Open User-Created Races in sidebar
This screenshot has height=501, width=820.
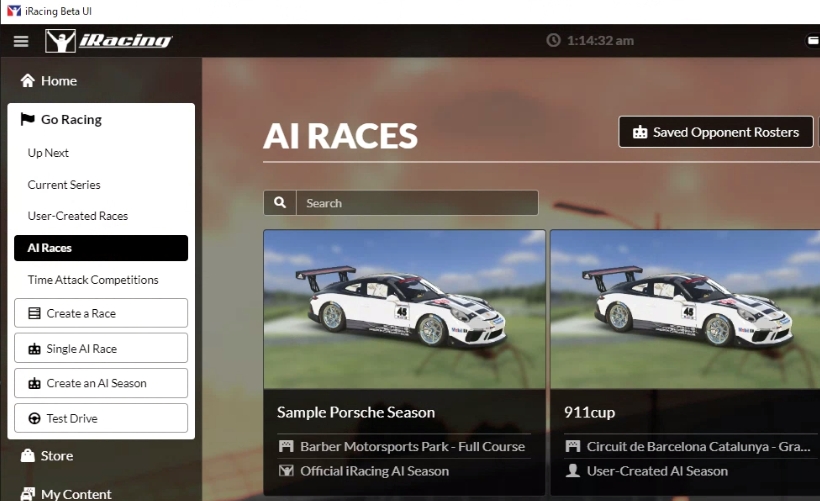(x=77, y=216)
